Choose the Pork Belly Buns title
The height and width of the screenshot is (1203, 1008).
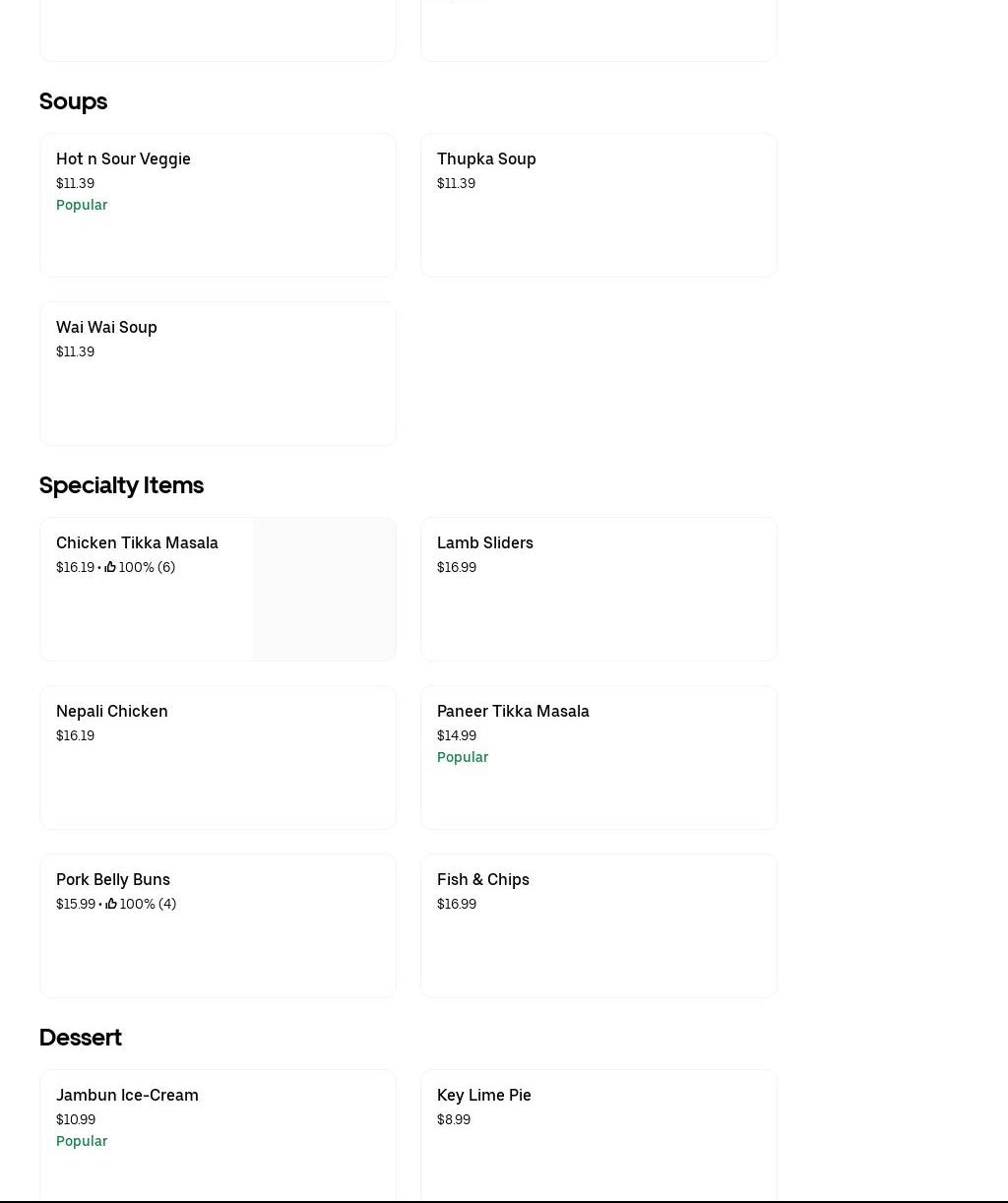click(113, 879)
